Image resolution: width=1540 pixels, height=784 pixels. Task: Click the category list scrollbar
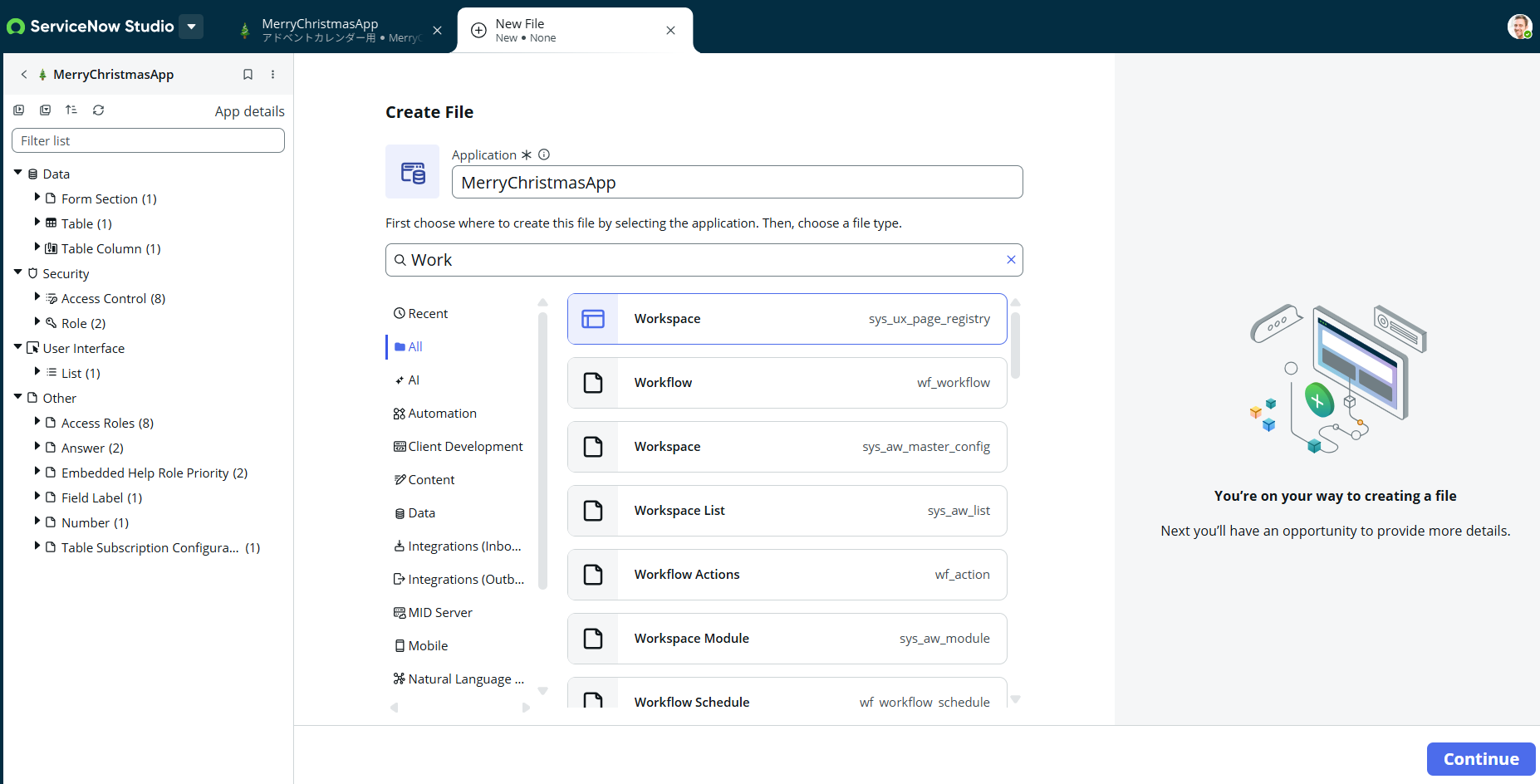click(542, 450)
